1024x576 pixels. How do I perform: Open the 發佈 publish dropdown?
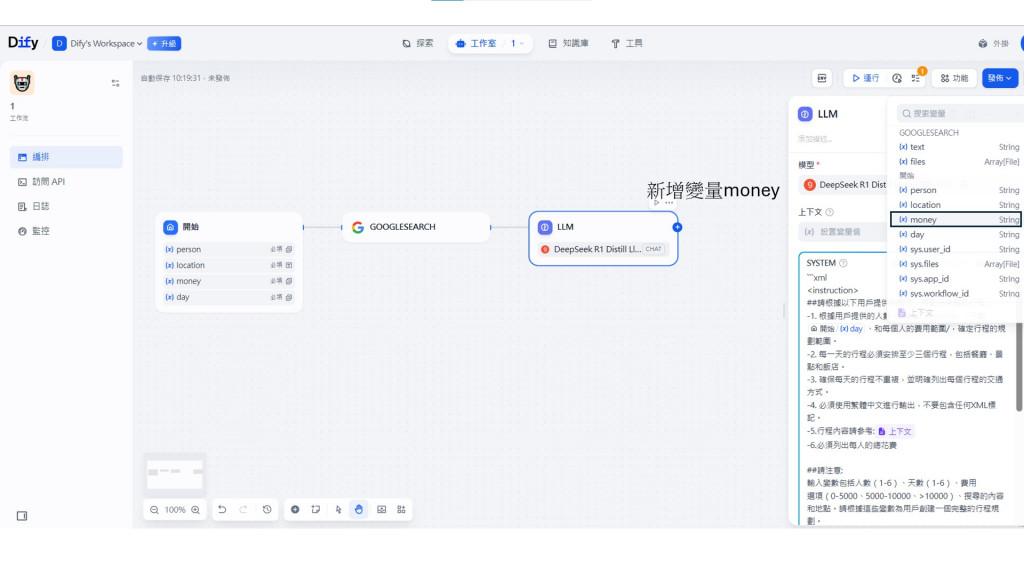pyautogui.click(x=1000, y=78)
